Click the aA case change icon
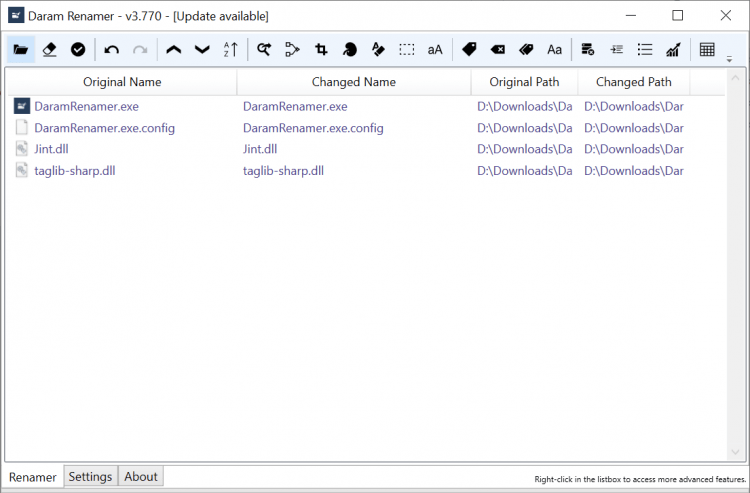750x493 pixels. [435, 50]
